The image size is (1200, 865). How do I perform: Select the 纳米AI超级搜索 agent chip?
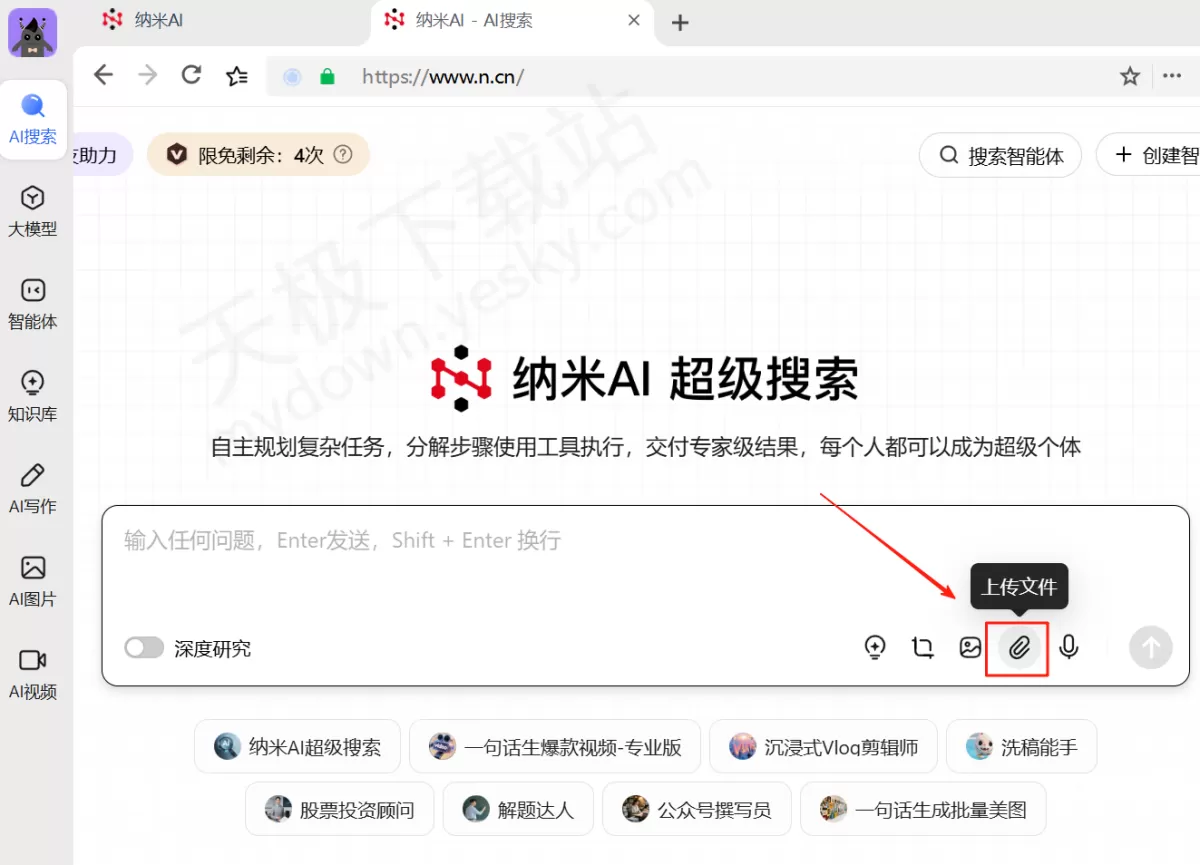(x=297, y=747)
